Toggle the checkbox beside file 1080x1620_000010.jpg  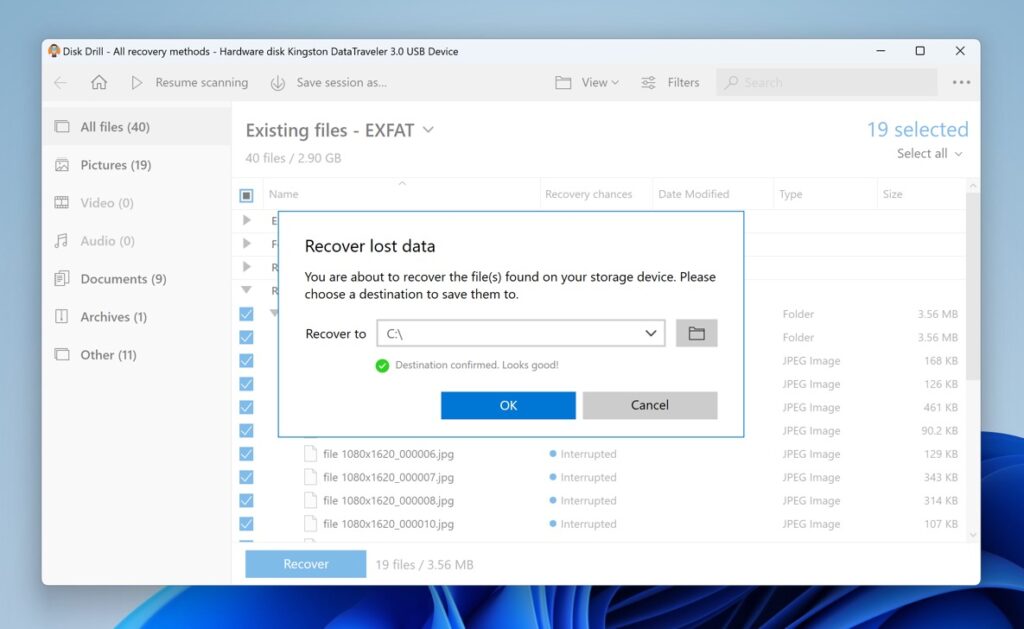(246, 523)
